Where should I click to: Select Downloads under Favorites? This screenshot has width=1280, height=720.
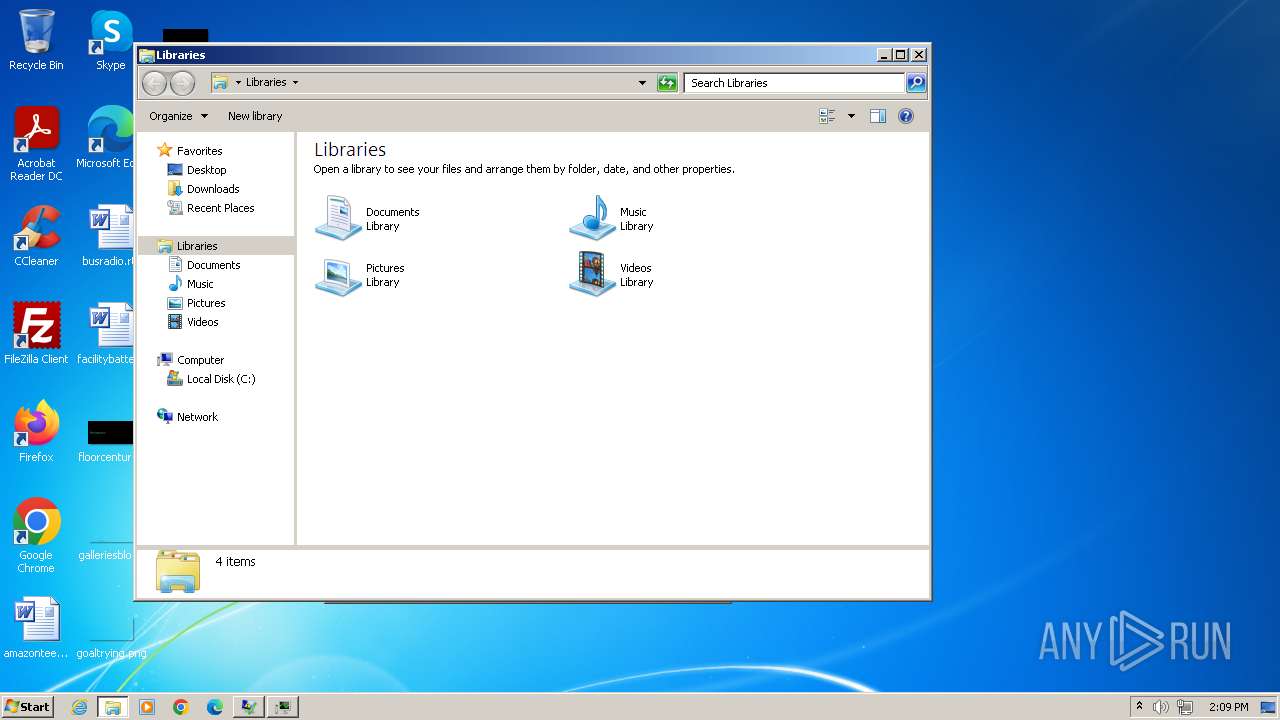213,189
